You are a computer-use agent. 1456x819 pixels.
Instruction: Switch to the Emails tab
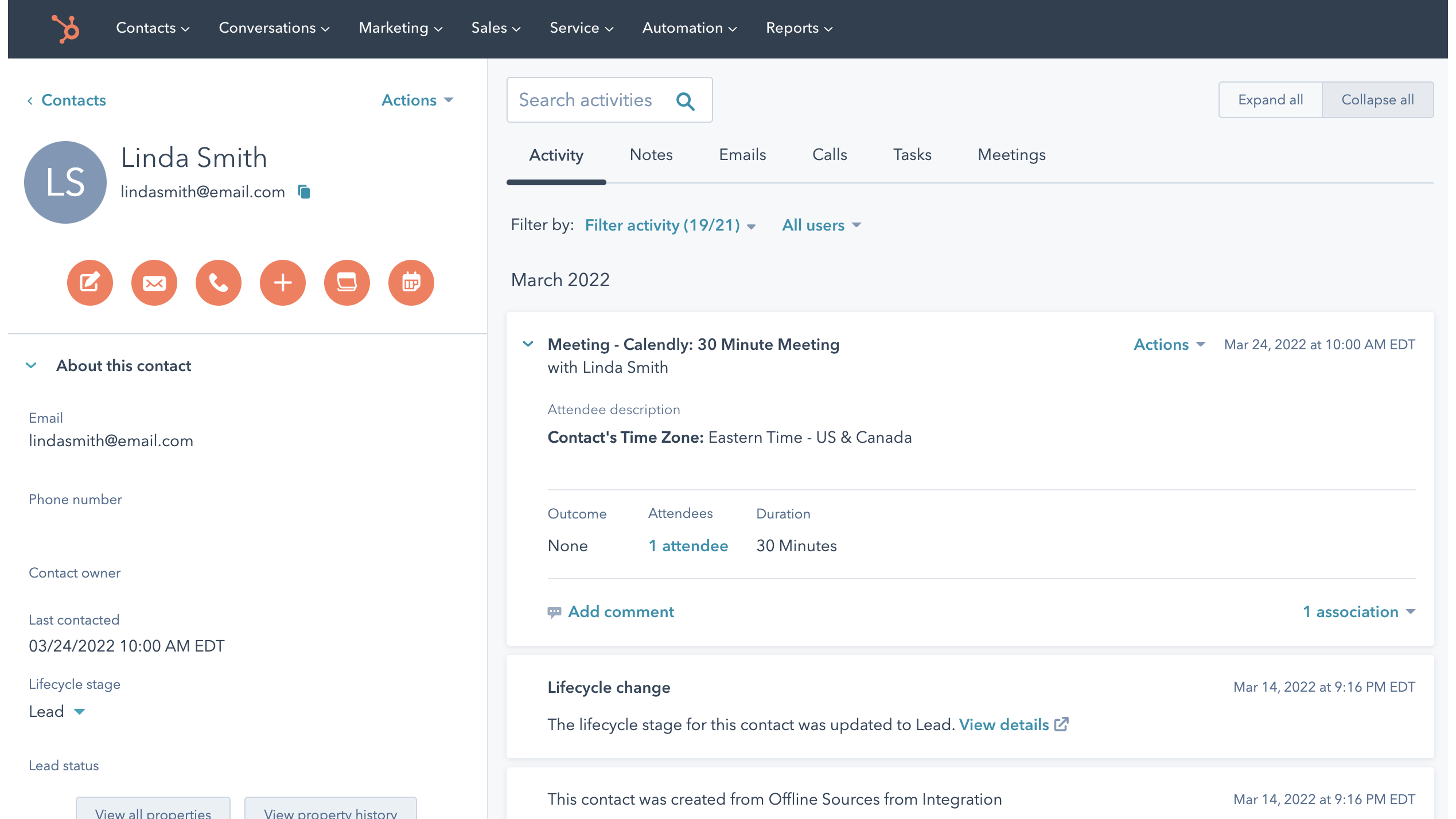point(742,155)
